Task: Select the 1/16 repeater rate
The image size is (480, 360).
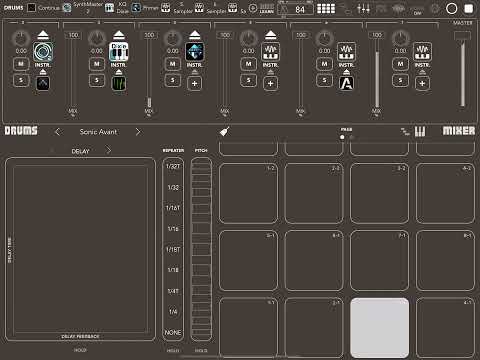Action: click(x=173, y=229)
